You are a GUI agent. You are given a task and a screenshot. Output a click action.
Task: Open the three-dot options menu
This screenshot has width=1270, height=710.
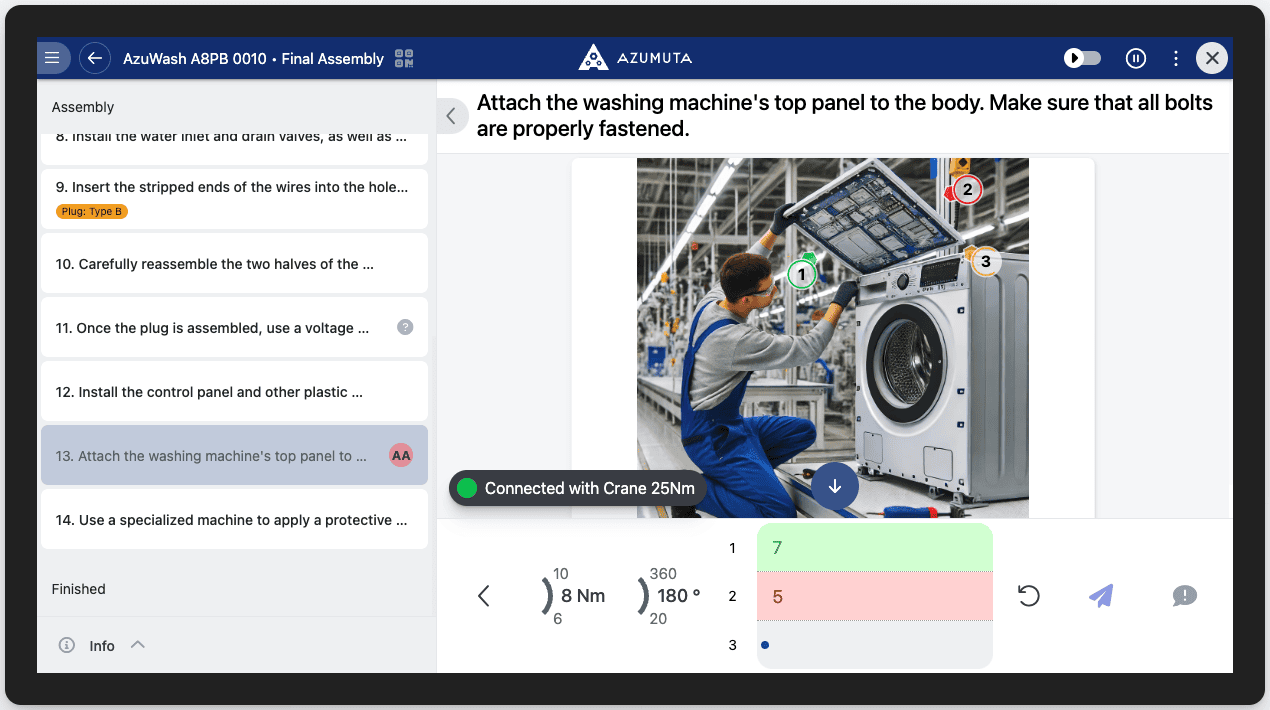pos(1176,58)
